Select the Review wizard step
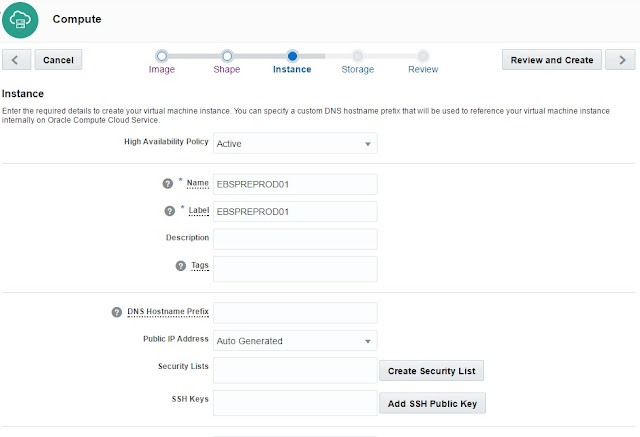Viewport: 640px width, 437px height. 423,57
